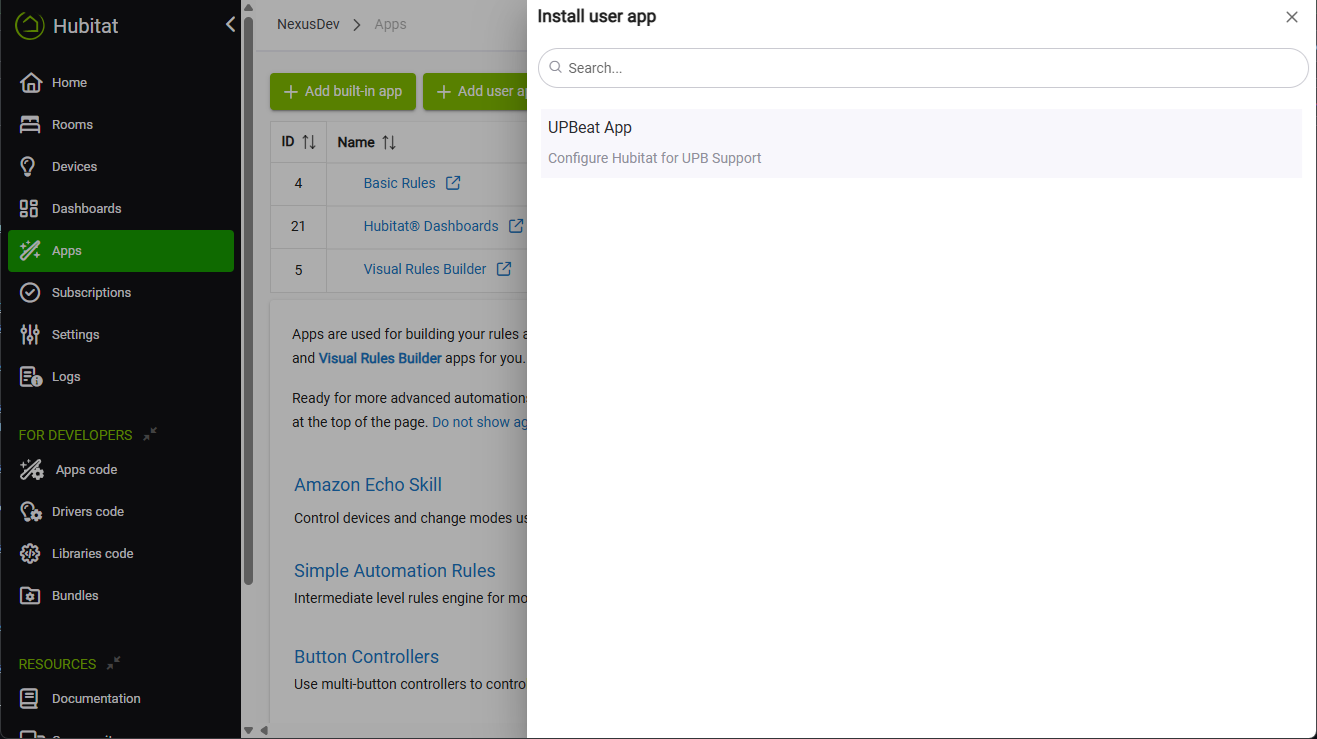Image resolution: width=1317 pixels, height=739 pixels.
Task: Click the Bundles folder icon
Action: [30, 596]
